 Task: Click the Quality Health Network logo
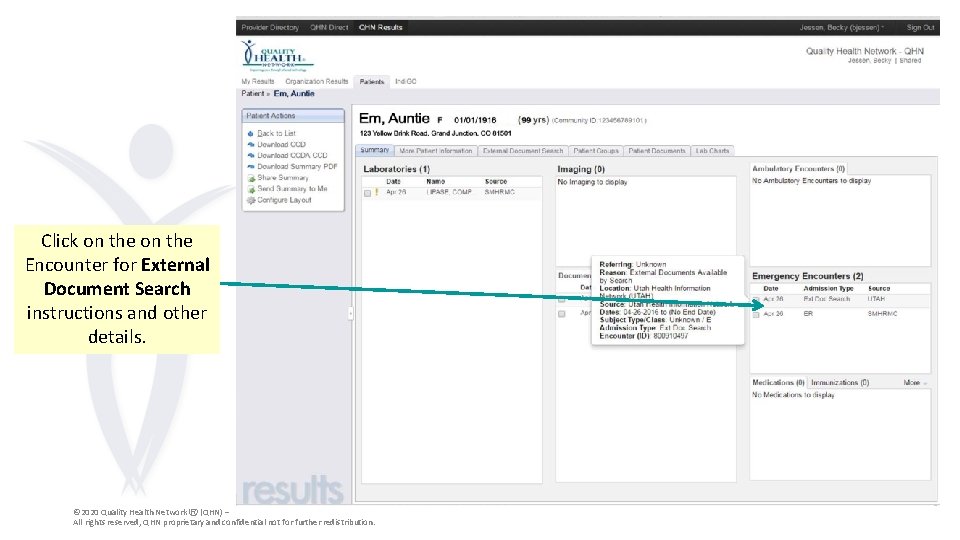(x=277, y=56)
